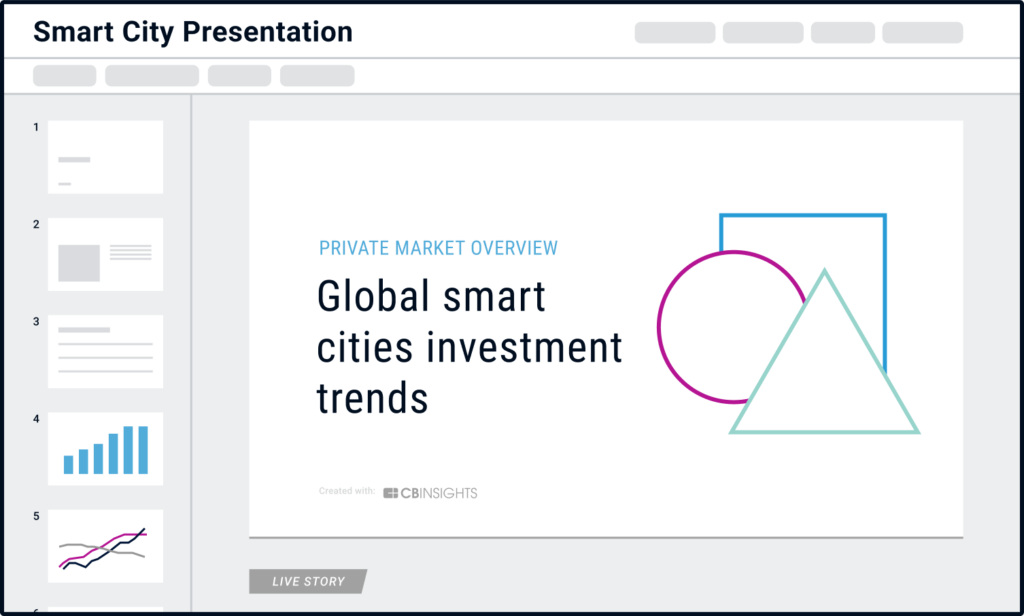Screen dimensions: 1024x616
Task: Click the CB Insights logo
Action: [x=430, y=493]
